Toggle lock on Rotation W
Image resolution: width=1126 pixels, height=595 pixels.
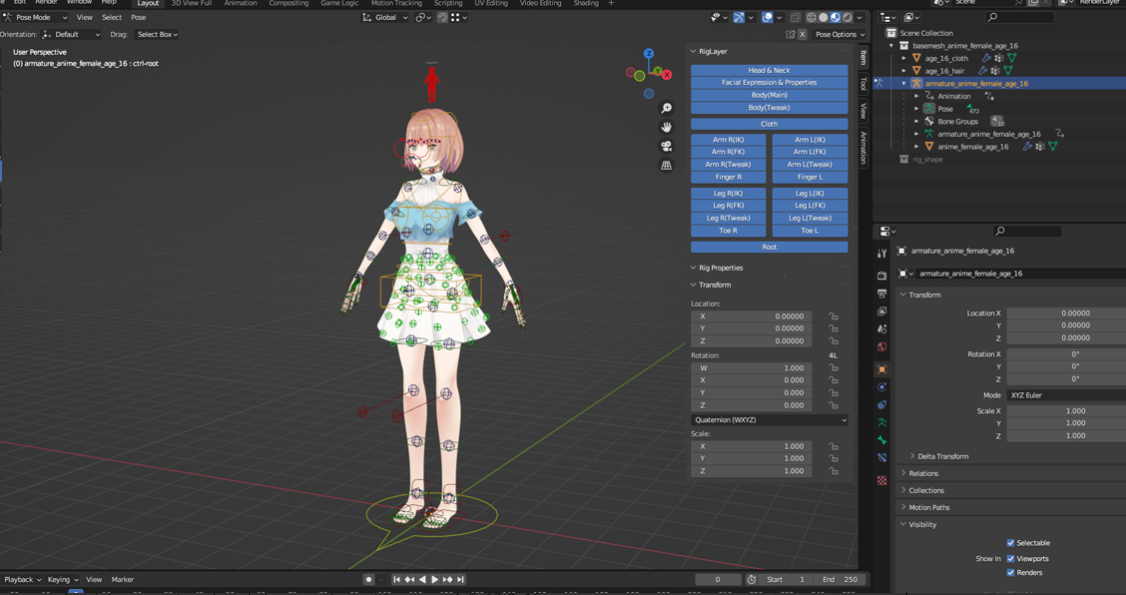(833, 368)
